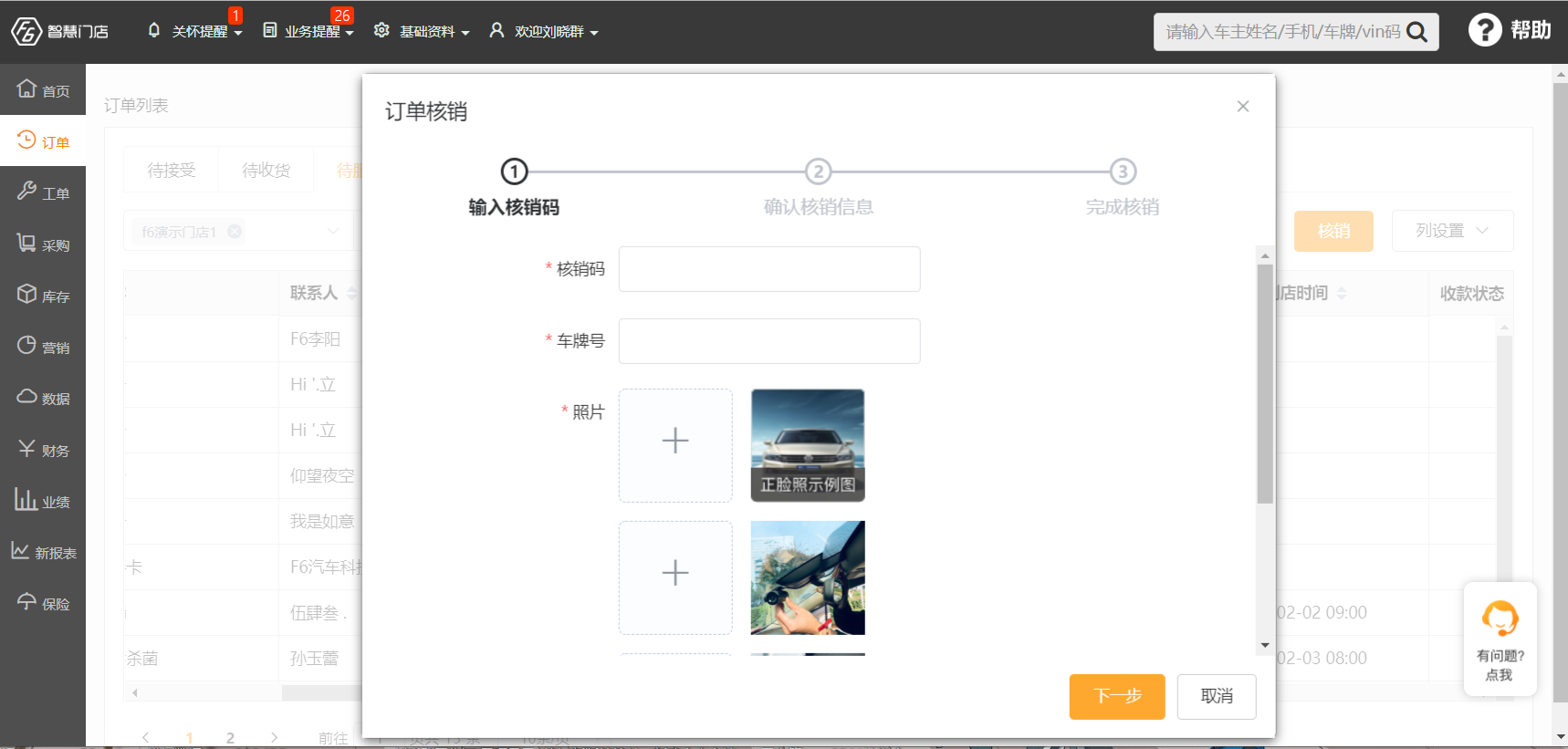Viewport: 1568px width, 749px height.
Task: Open help via question mark icon
Action: point(1485,30)
